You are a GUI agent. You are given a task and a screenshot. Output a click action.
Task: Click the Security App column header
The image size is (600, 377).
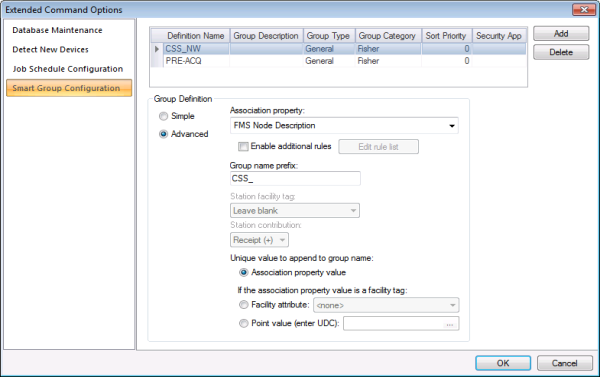[499, 36]
